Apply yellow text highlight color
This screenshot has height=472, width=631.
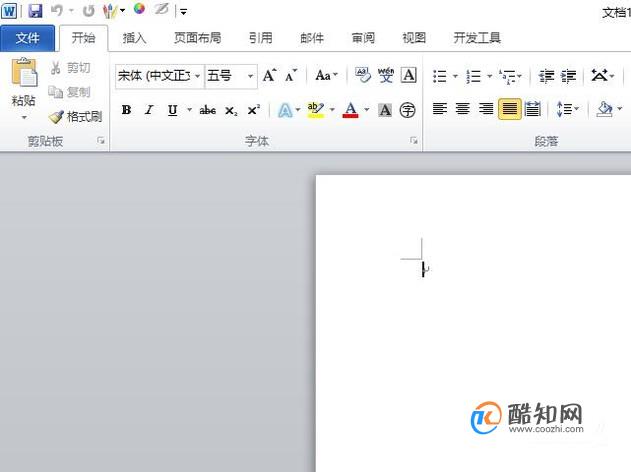point(316,110)
